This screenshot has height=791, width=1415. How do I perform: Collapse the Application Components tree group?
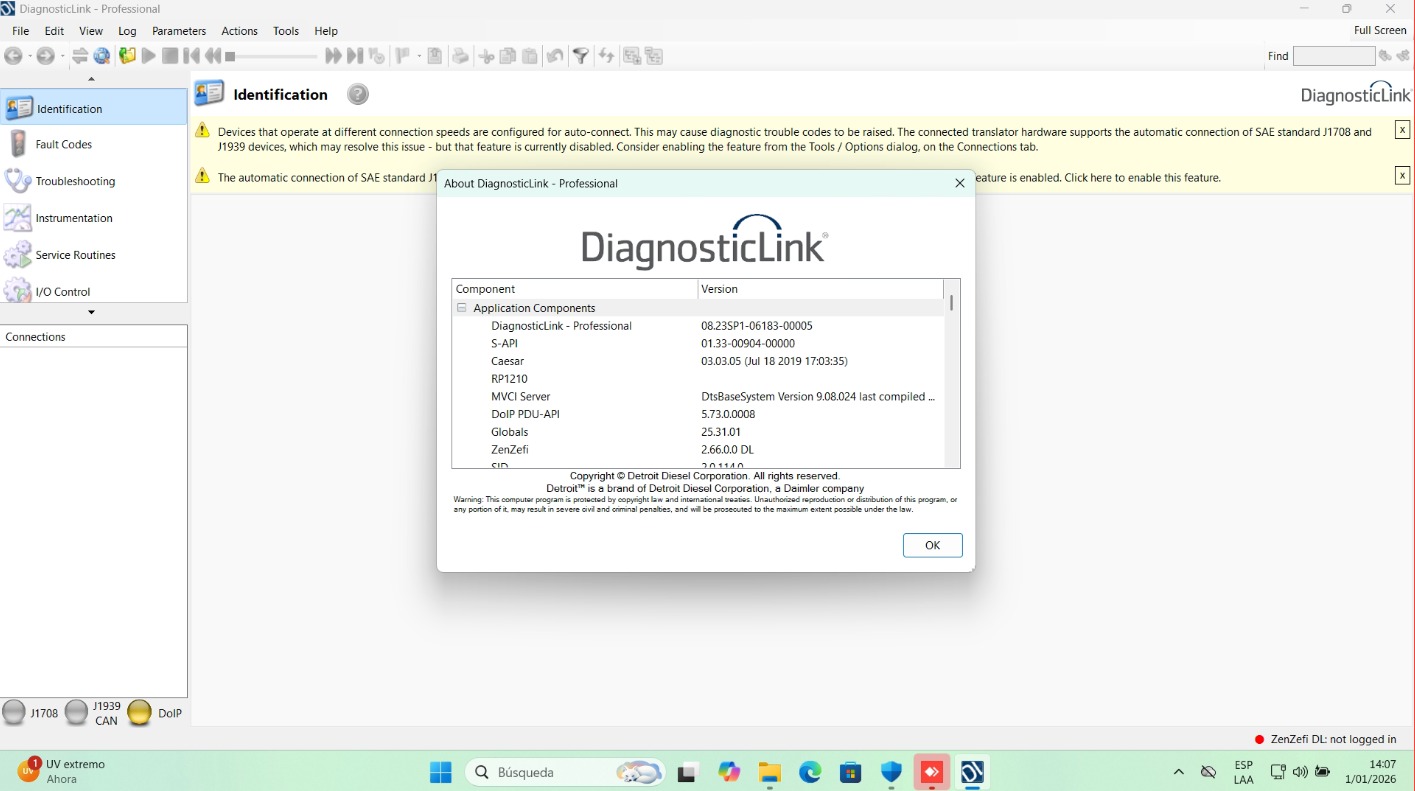[462, 308]
